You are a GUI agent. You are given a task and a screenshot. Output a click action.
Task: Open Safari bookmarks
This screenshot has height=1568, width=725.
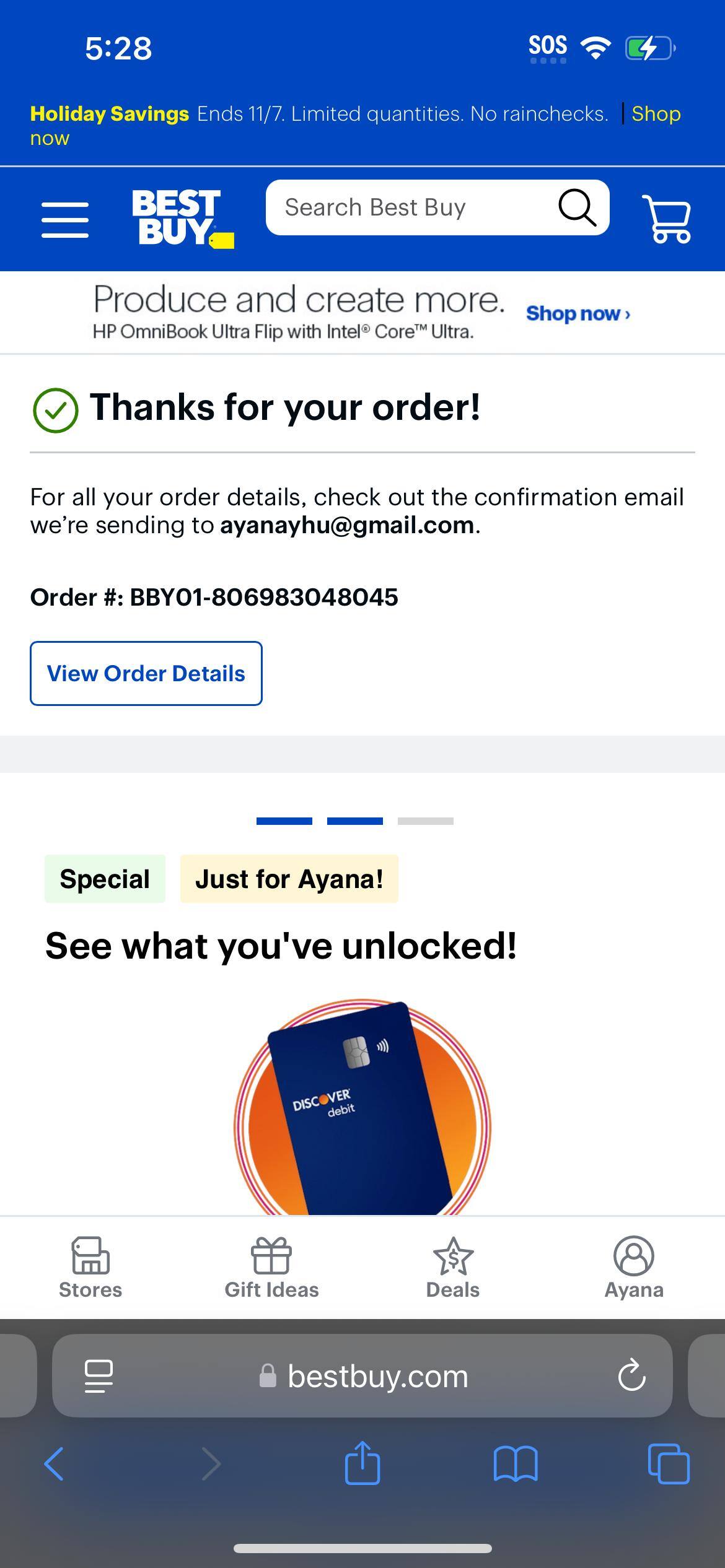click(516, 1464)
